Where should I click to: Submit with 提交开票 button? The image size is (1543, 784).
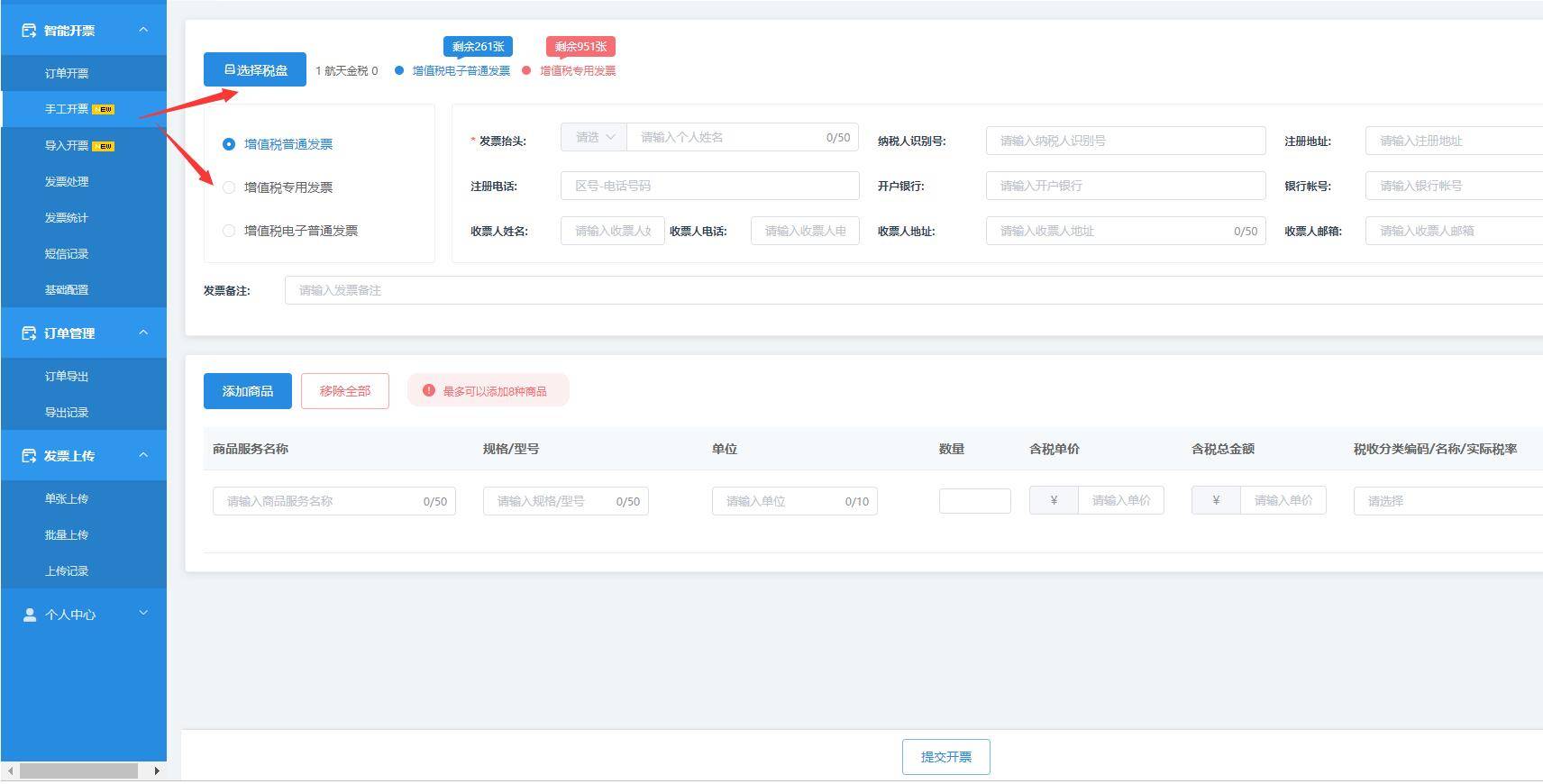click(946, 757)
